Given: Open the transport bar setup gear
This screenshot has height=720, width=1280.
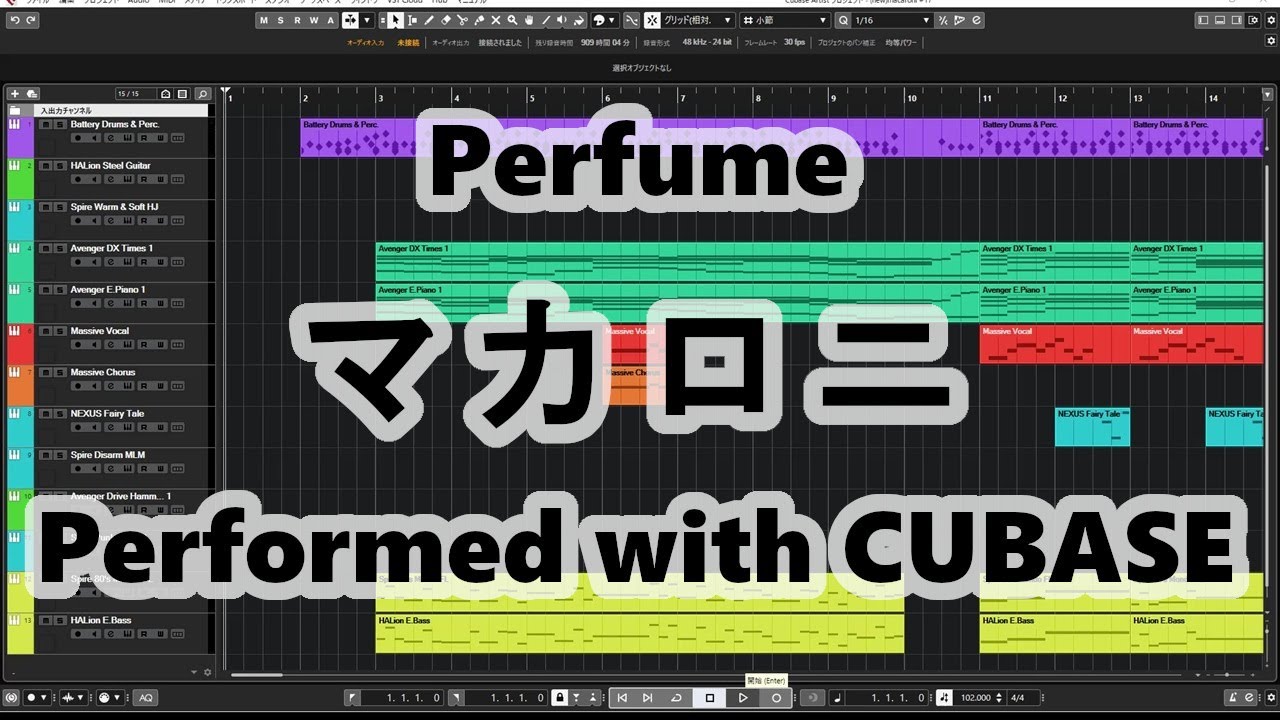Looking at the screenshot, I should pos(1271,698).
